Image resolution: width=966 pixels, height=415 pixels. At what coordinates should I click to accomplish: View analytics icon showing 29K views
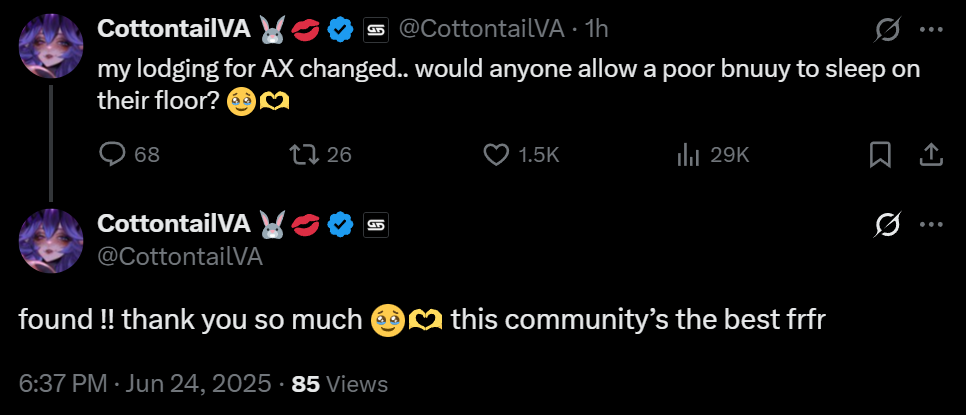click(688, 154)
